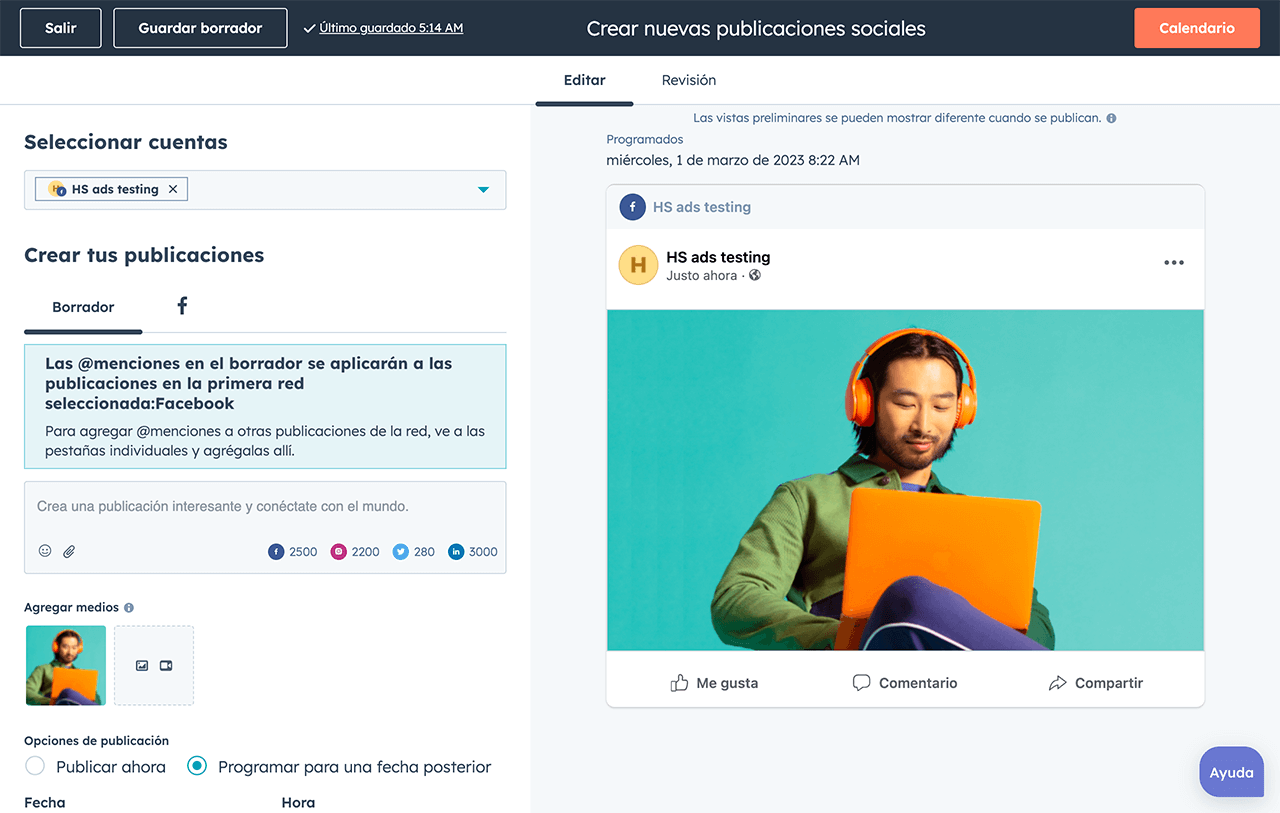Click the emoji smiley icon
Viewport: 1280px width, 813px height.
tap(45, 551)
